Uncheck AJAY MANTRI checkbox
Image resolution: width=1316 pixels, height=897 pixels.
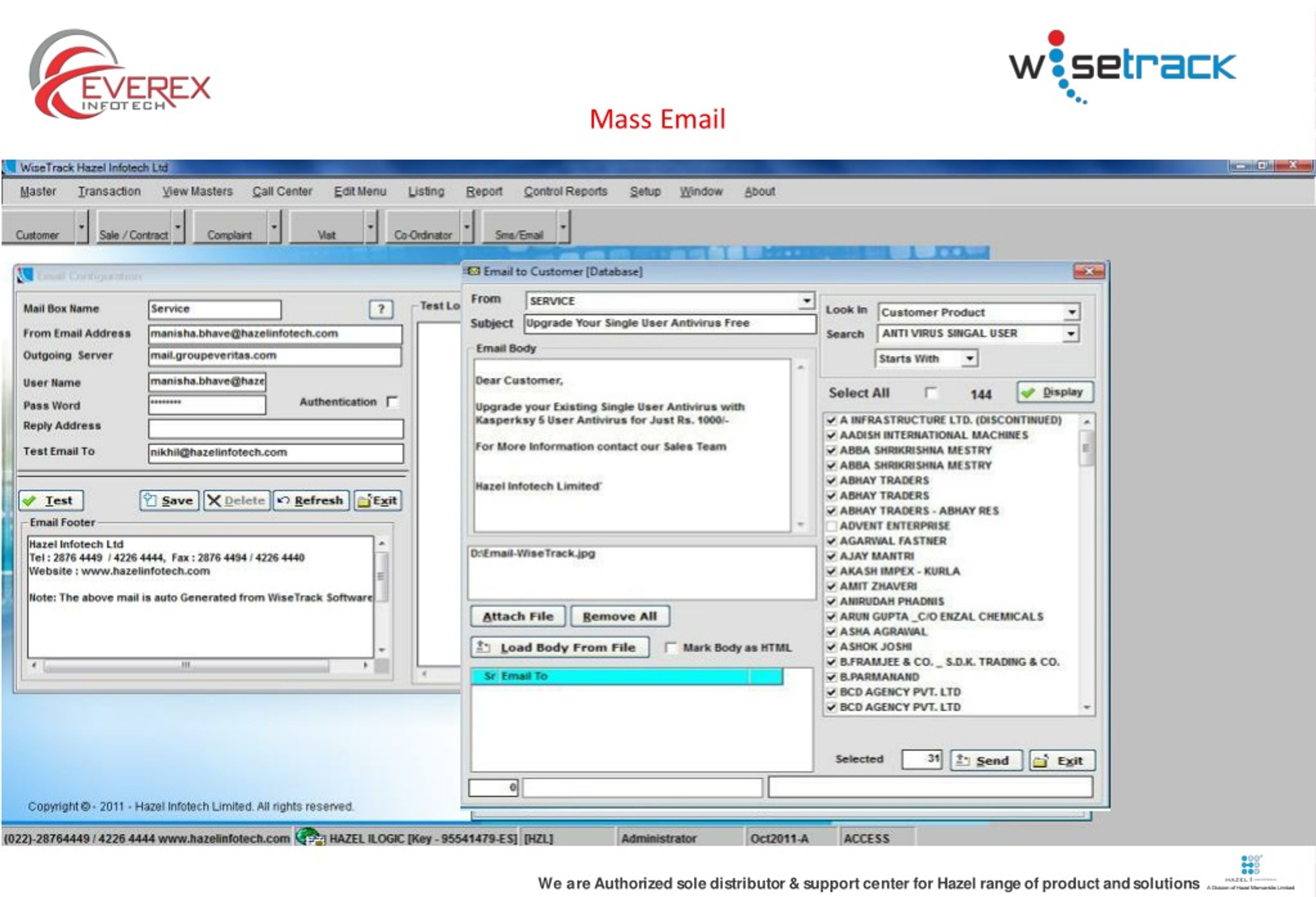click(831, 557)
